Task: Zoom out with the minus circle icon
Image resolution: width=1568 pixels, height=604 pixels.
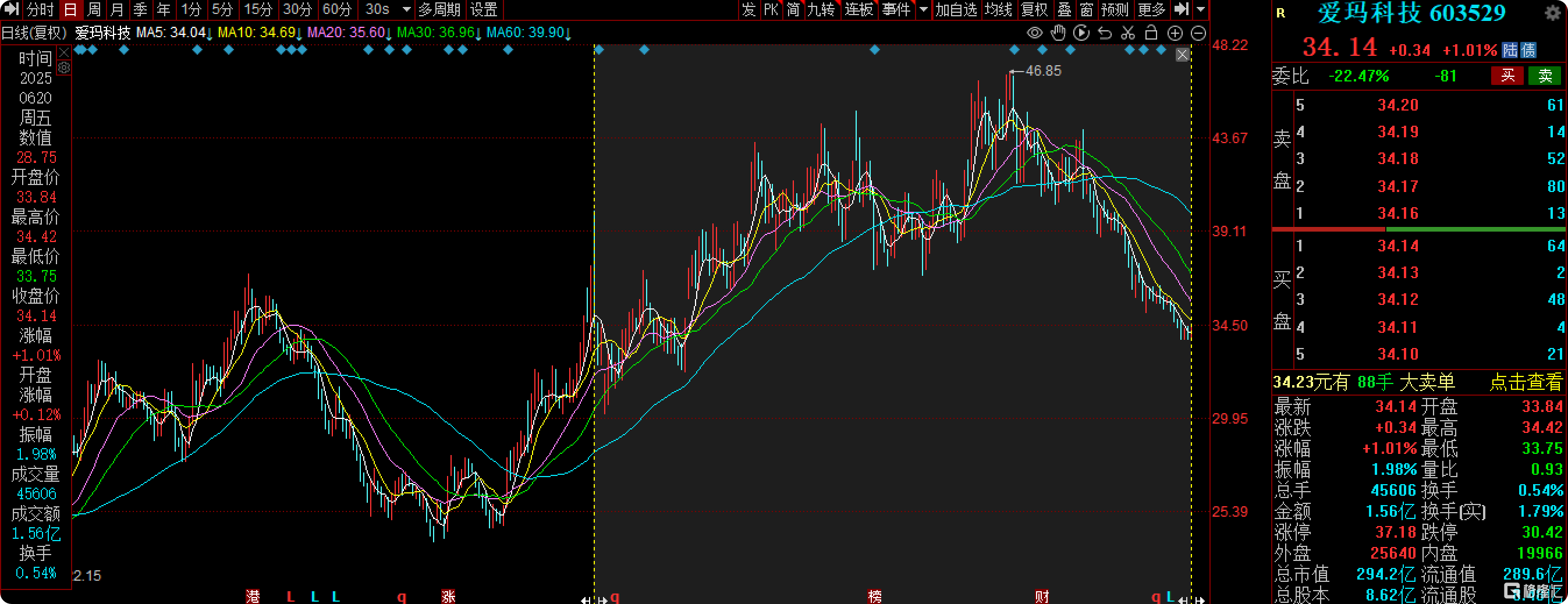Action: [x=1198, y=33]
